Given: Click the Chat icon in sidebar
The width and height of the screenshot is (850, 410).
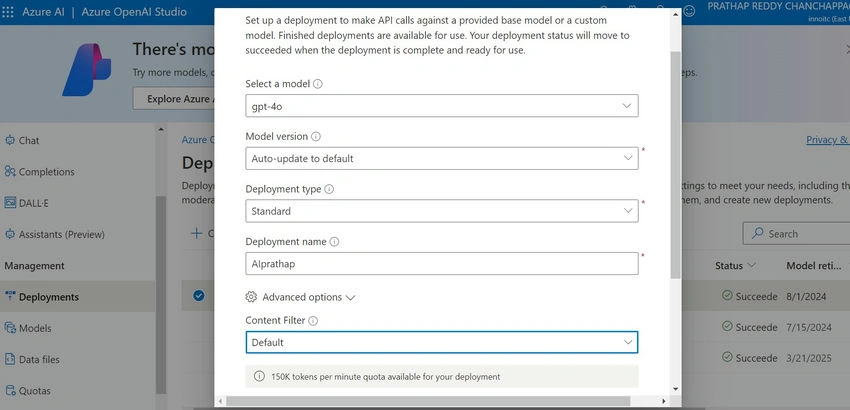Looking at the screenshot, I should coord(10,140).
